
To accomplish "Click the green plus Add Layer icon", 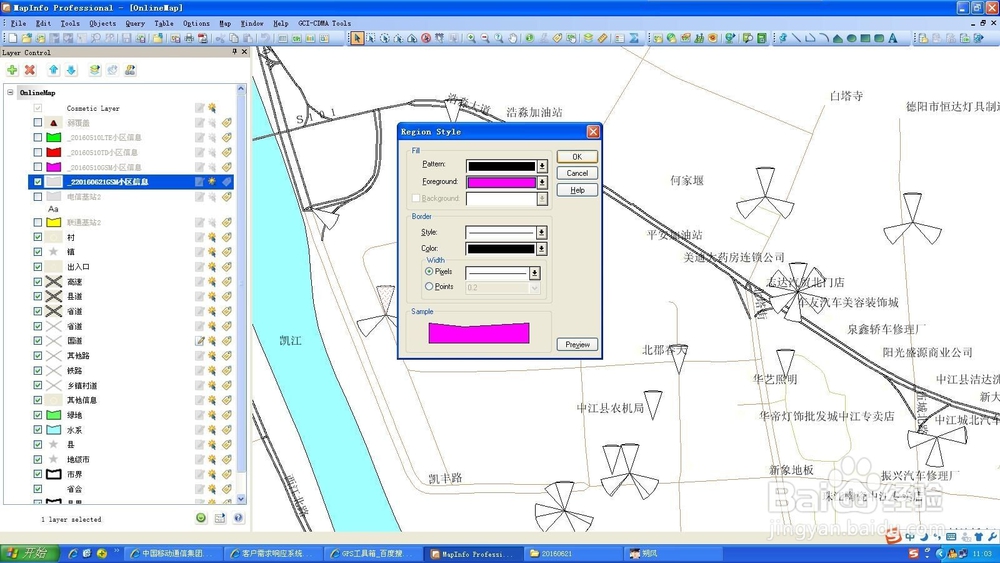I will tap(12, 70).
